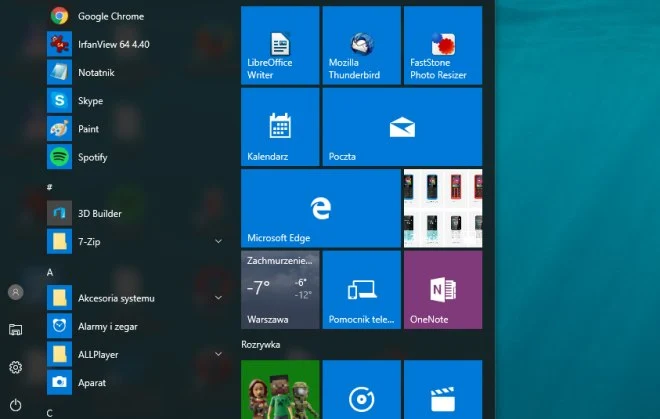Open 3D Builder app icon
Screen dimensions: 660x419
tap(59, 213)
